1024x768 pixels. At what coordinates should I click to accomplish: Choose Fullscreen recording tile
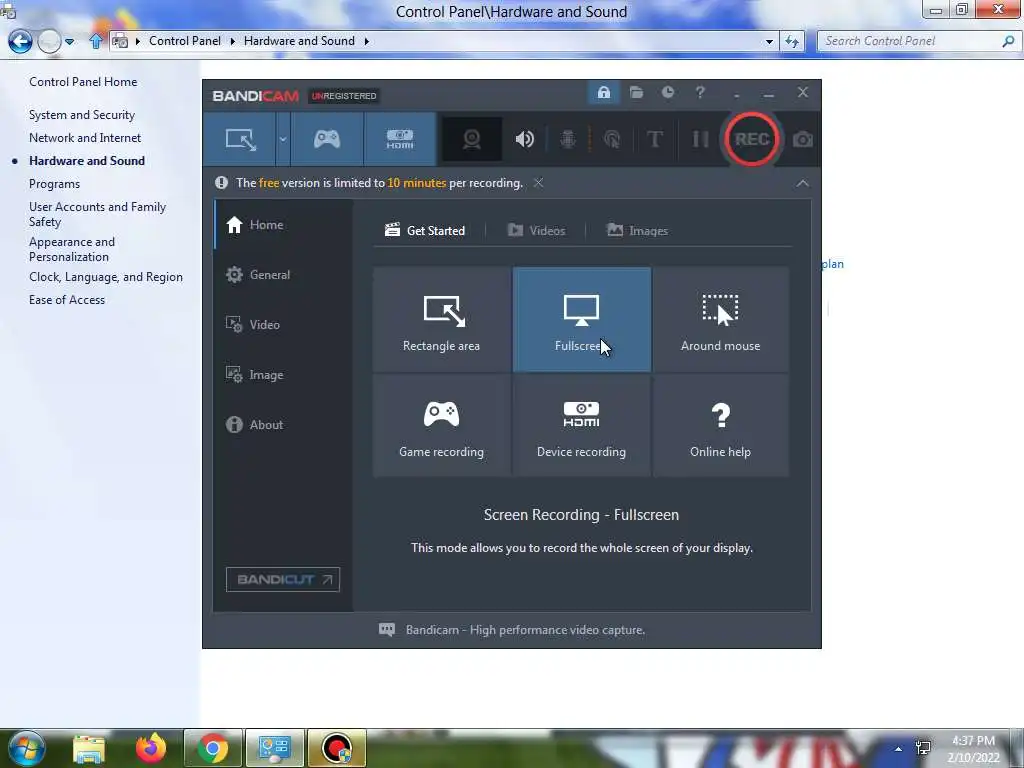tap(581, 319)
